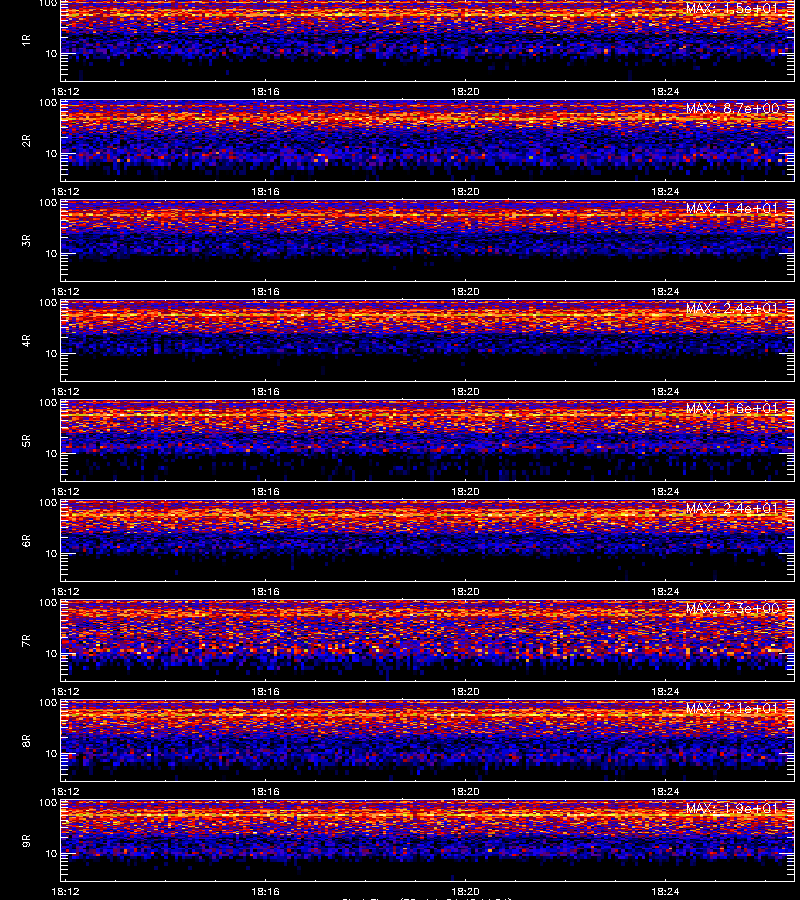
Task: Click the 3R spectrogram plot area
Action: [x=428, y=240]
